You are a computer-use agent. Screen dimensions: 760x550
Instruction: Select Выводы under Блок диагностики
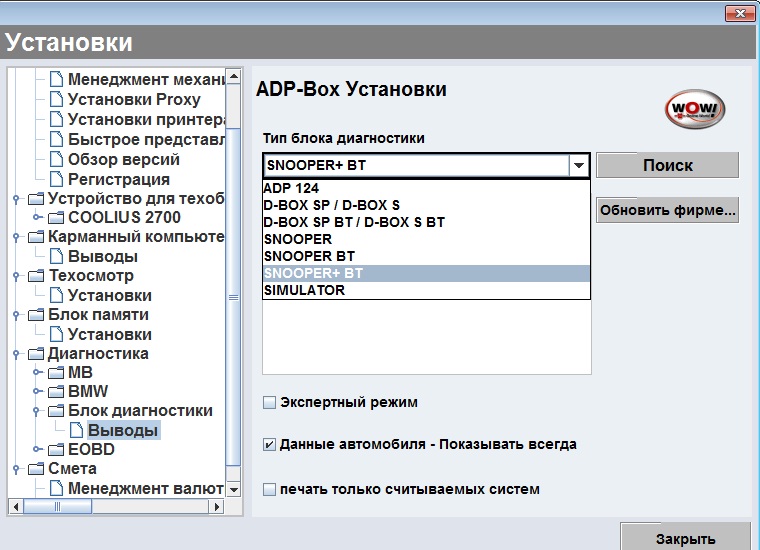tap(123, 430)
